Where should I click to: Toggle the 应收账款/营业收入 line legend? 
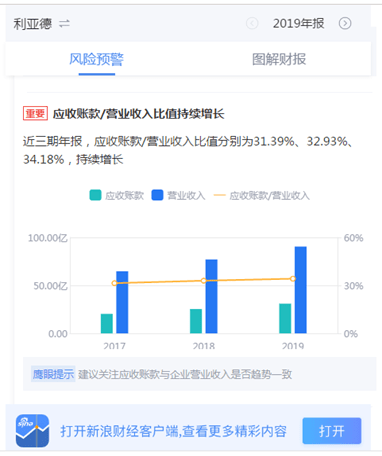[261, 195]
